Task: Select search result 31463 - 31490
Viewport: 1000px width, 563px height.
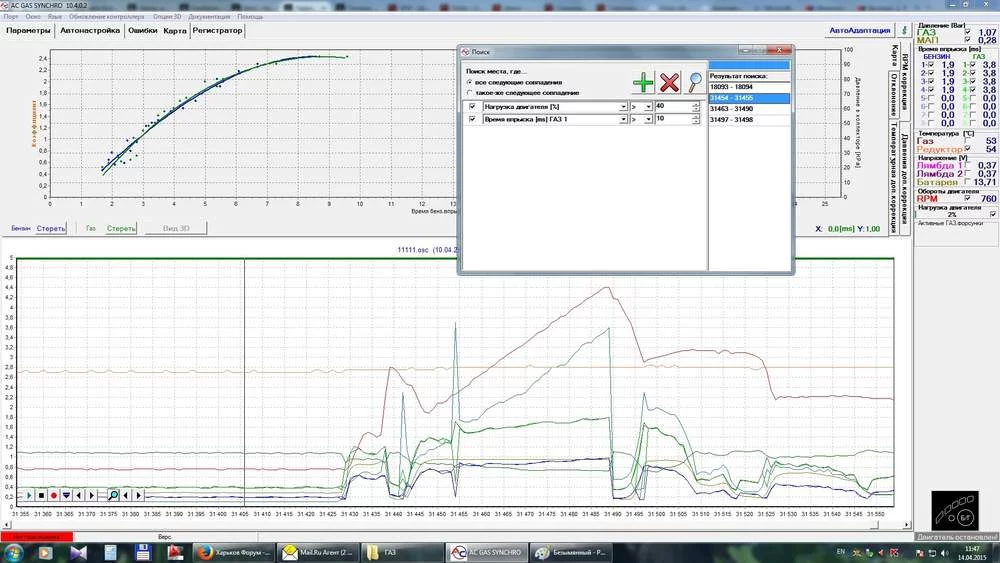Action: click(731, 109)
